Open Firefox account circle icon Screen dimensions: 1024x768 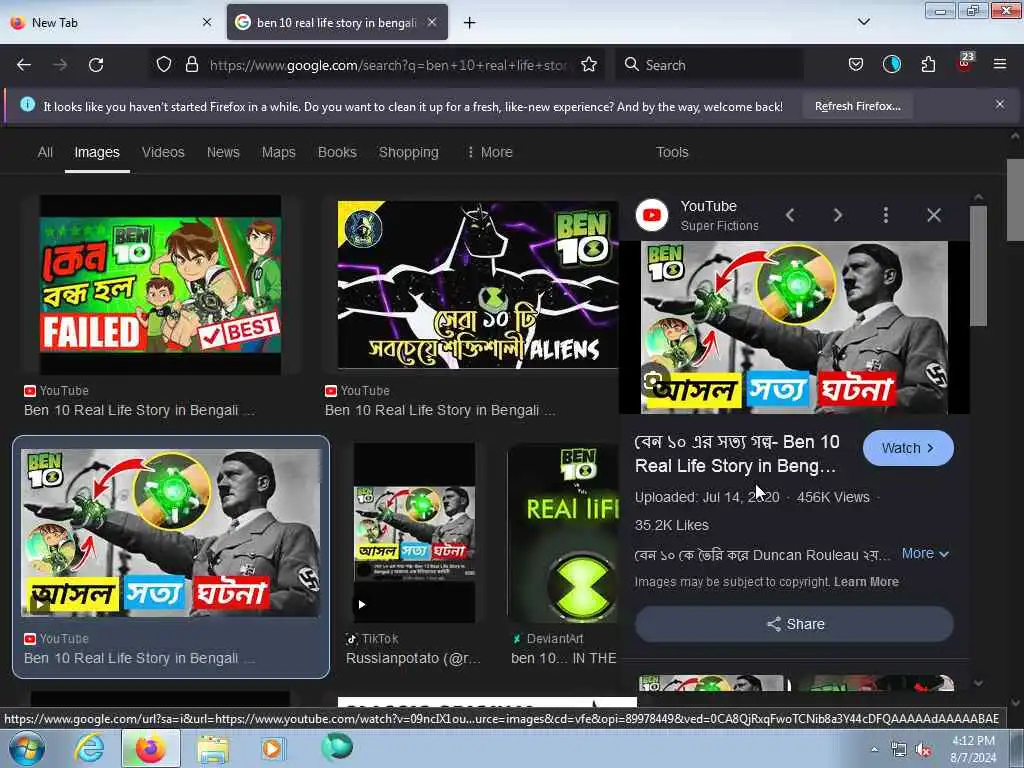(891, 65)
